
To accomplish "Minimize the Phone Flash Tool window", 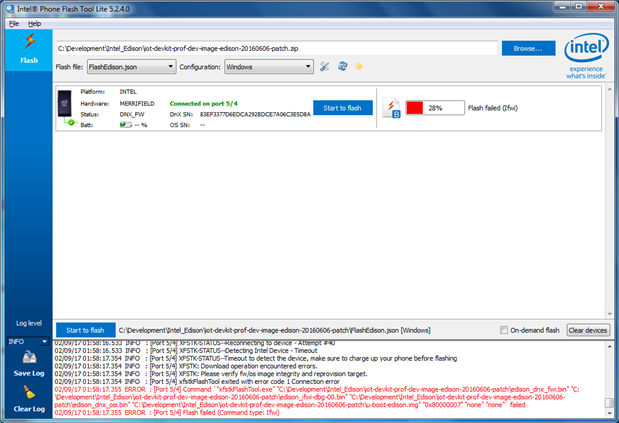I will [563, 6].
